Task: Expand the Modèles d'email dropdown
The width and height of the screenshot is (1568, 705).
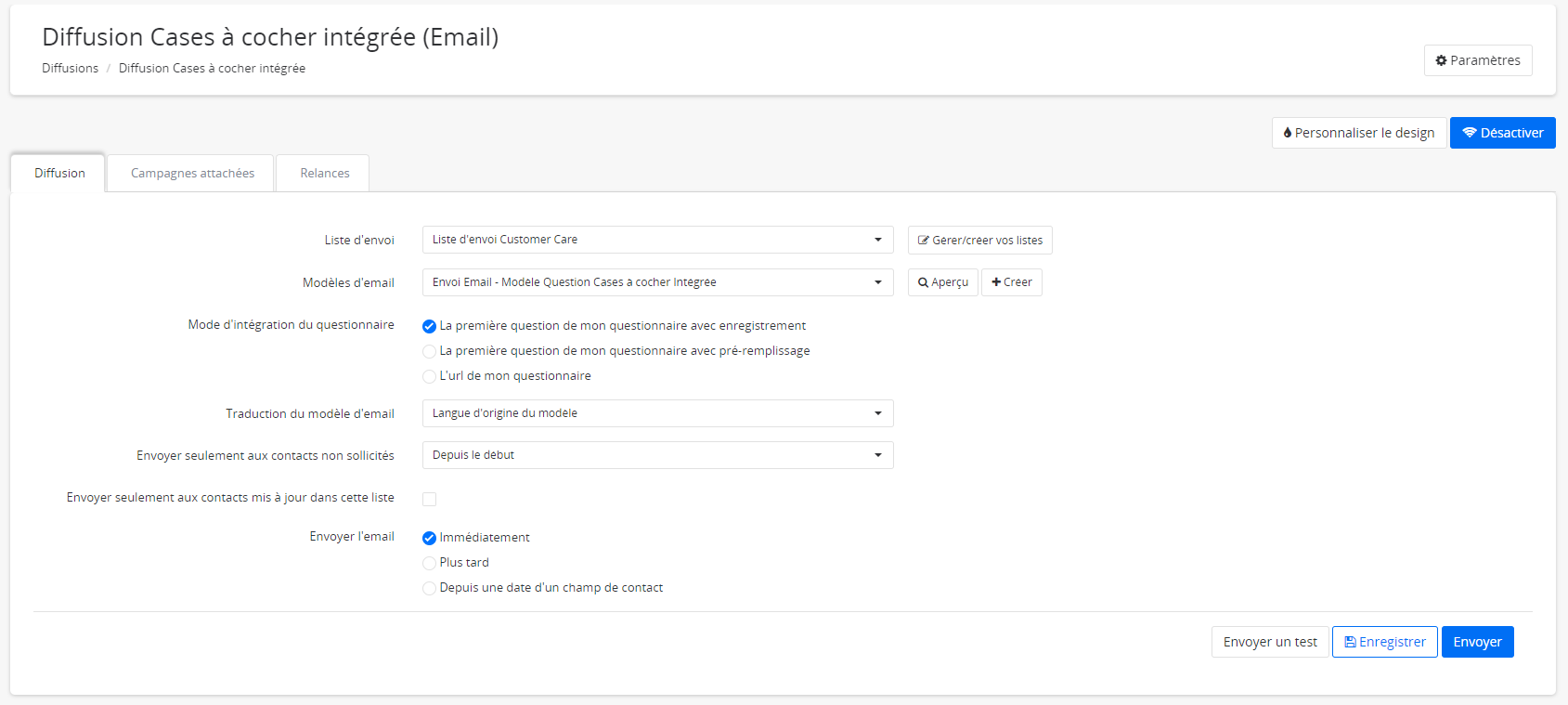Action: point(657,282)
